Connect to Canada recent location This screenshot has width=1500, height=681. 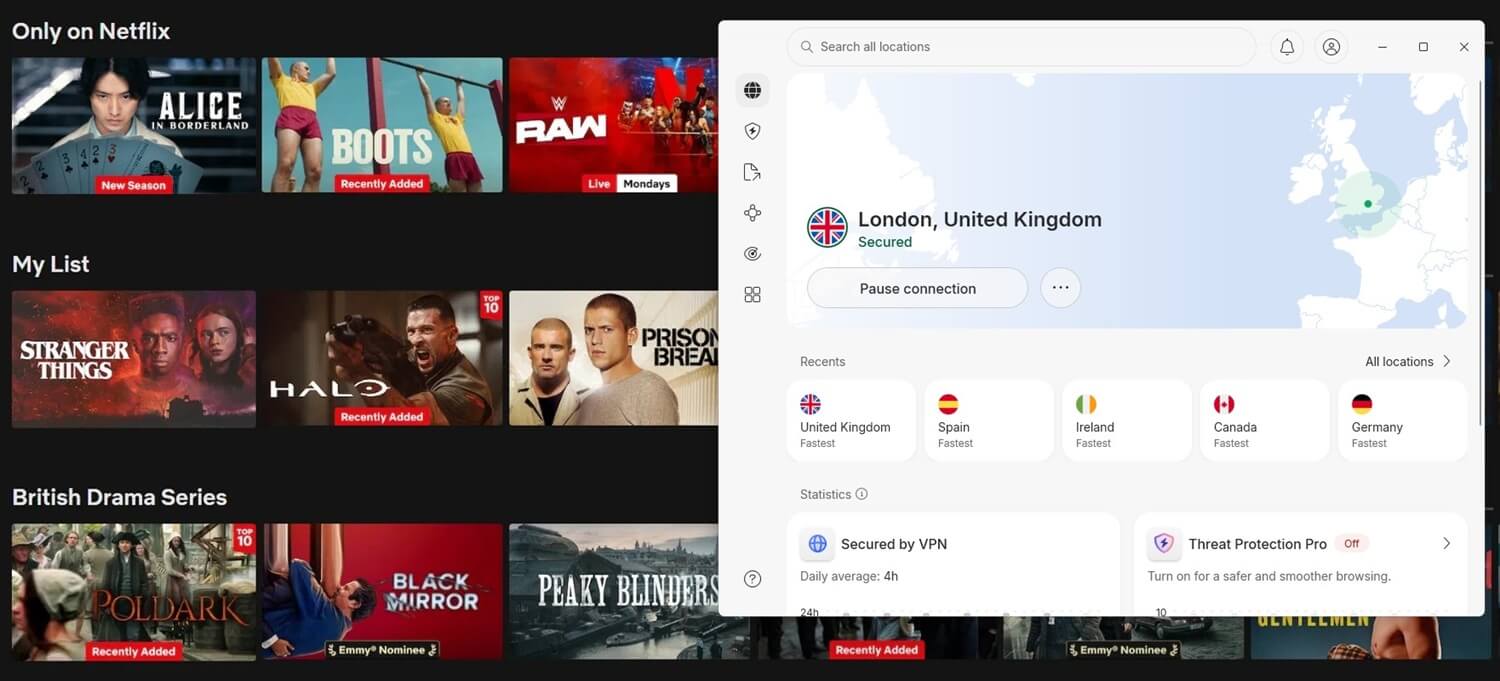pos(1265,420)
